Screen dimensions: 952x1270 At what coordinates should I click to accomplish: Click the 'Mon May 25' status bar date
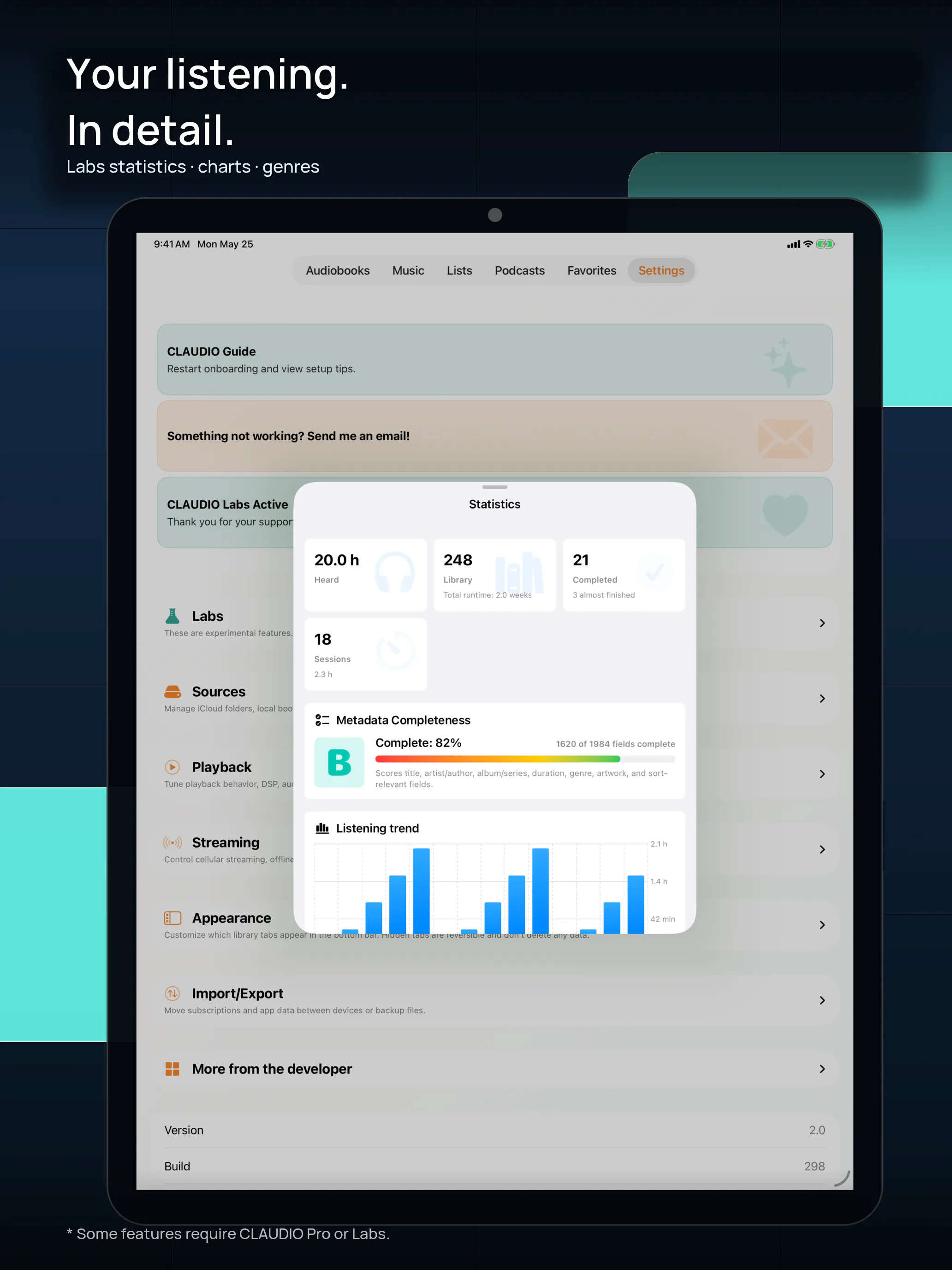click(225, 244)
